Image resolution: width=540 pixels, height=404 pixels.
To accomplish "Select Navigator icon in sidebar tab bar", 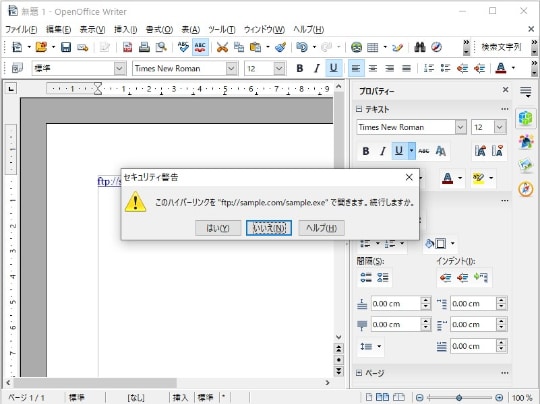I will tap(526, 189).
